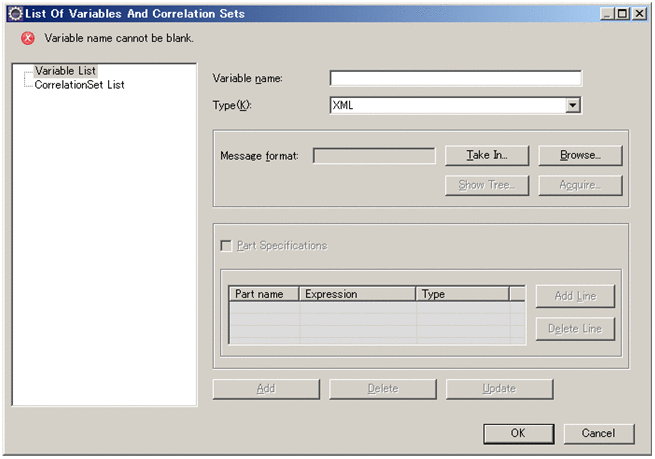Click the Show Tree... button
Screen dimensions: 655x459
click(x=485, y=185)
